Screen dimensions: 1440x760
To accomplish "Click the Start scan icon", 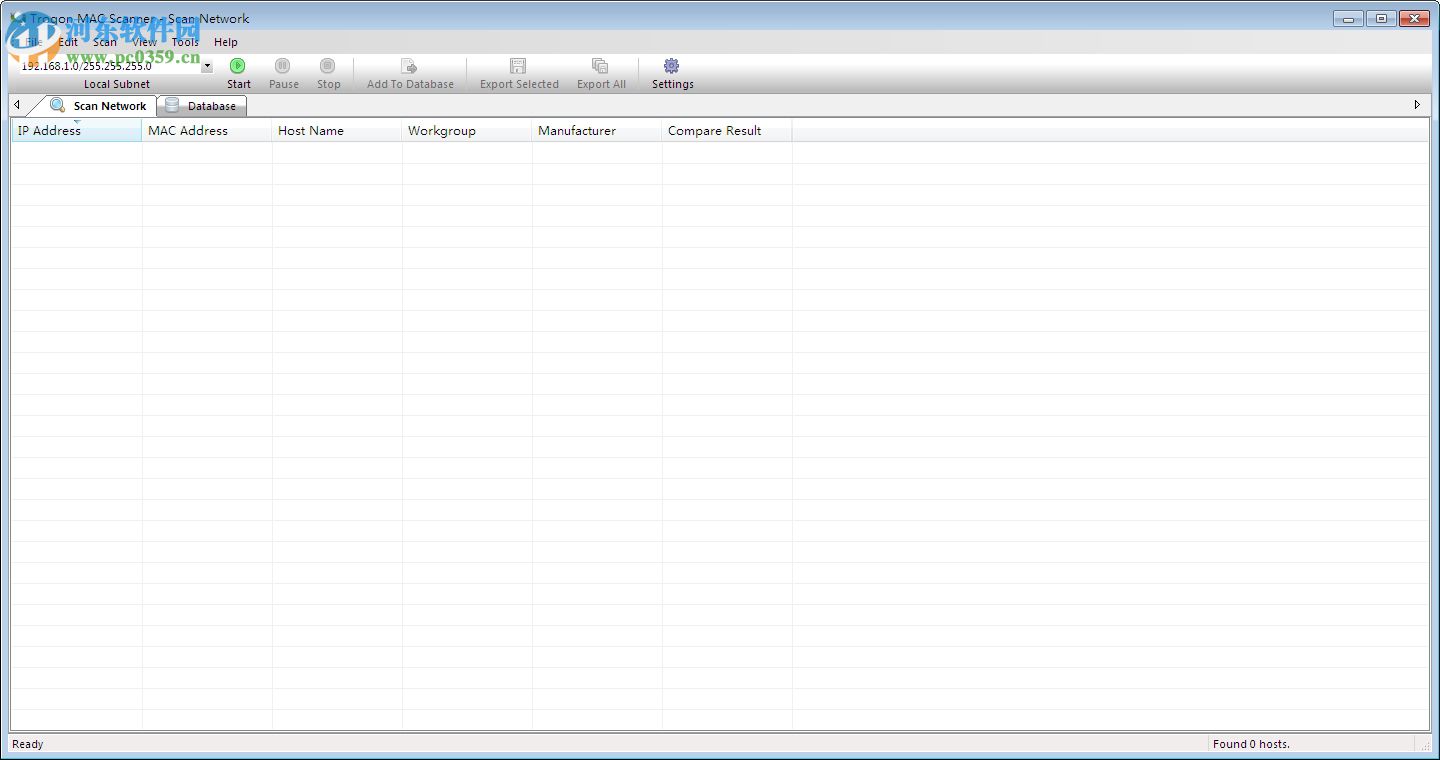I will (238, 66).
